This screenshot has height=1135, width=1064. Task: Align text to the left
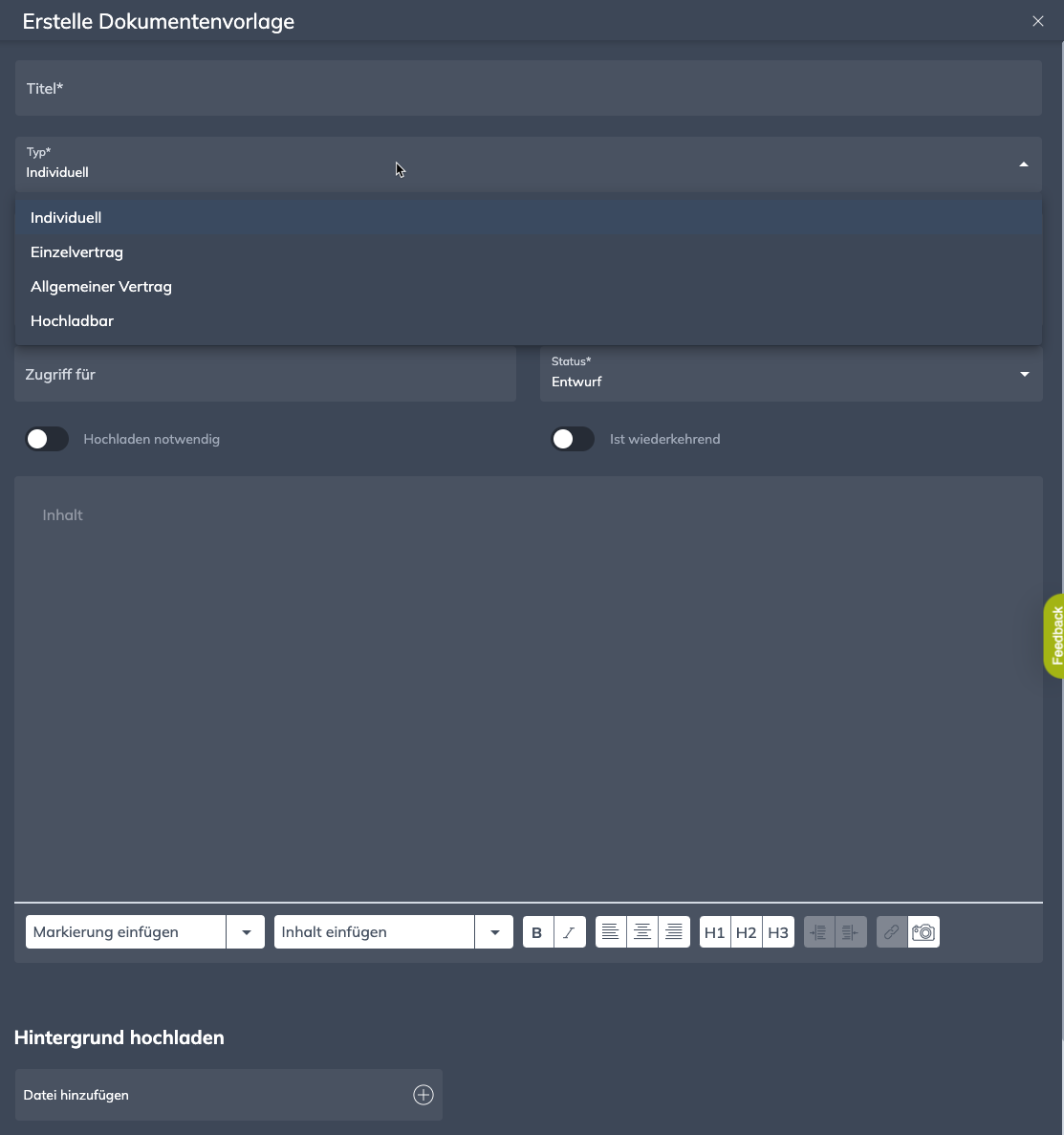tap(611, 932)
